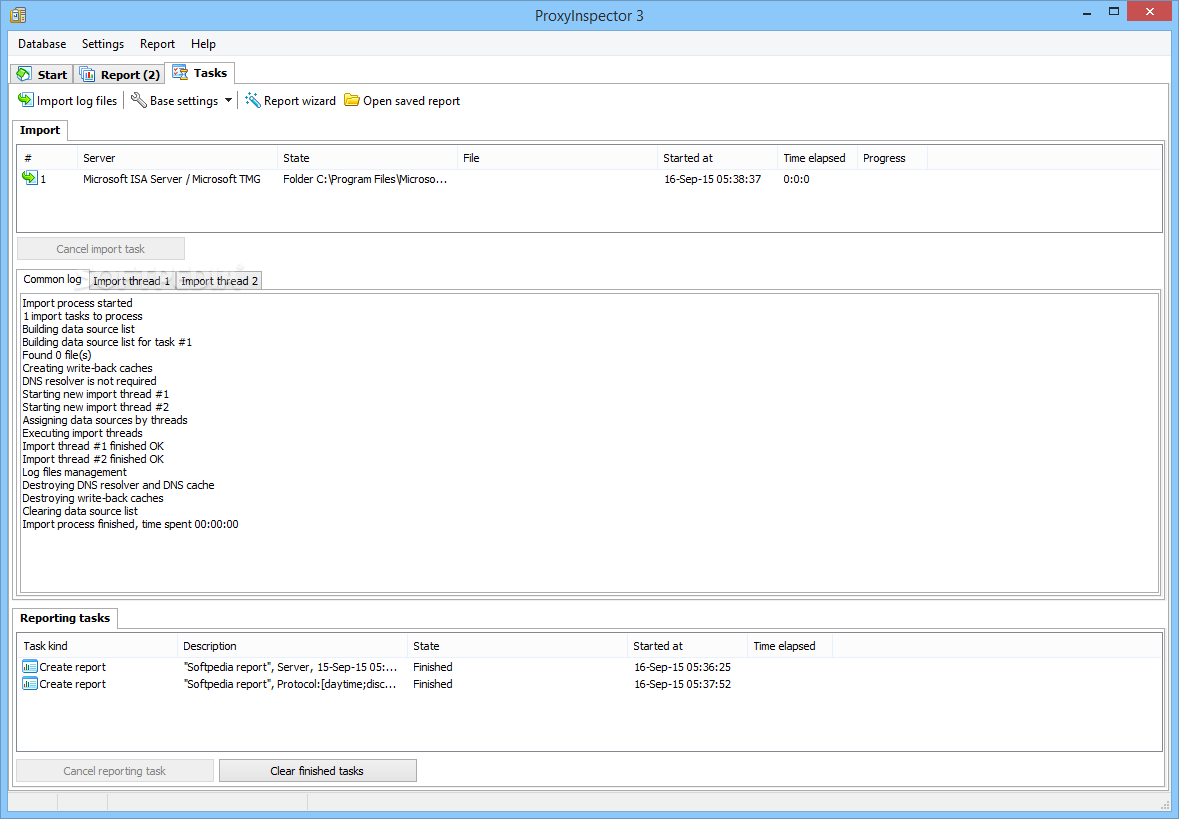This screenshot has height=819, width=1179.
Task: Click Finished state of 05:37:52 report
Action: tap(432, 684)
